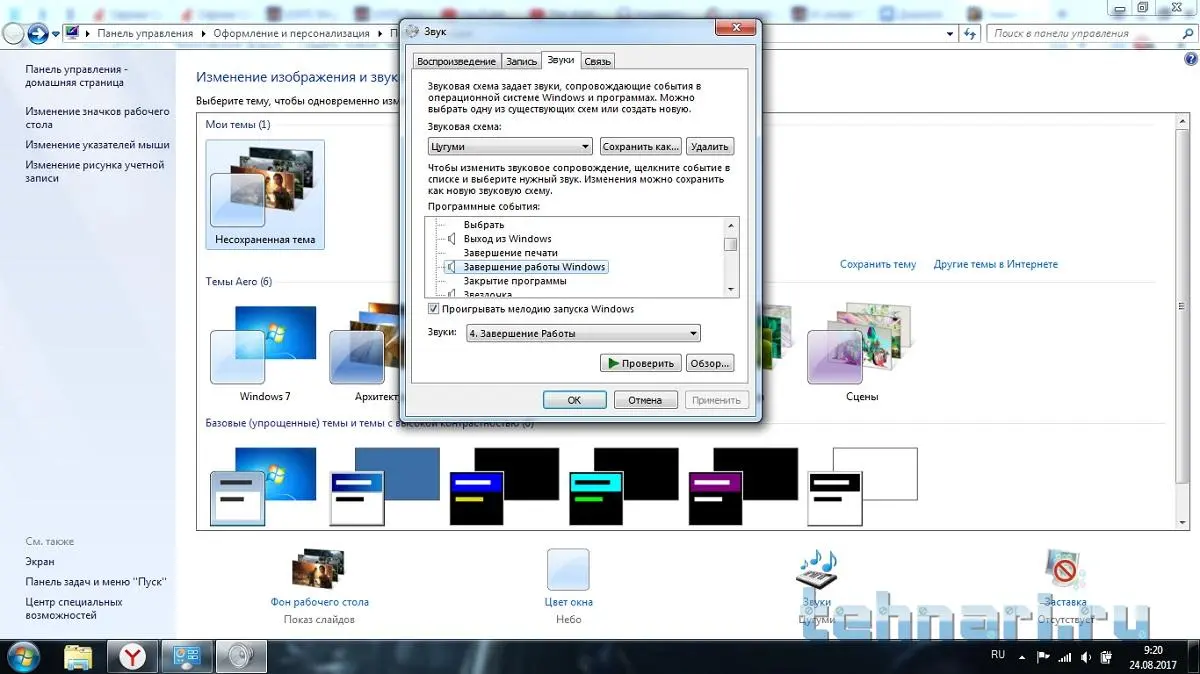The image size is (1200, 674).
Task: Open the Звуки dropdown showing Завершение Работы
Action: (x=583, y=333)
